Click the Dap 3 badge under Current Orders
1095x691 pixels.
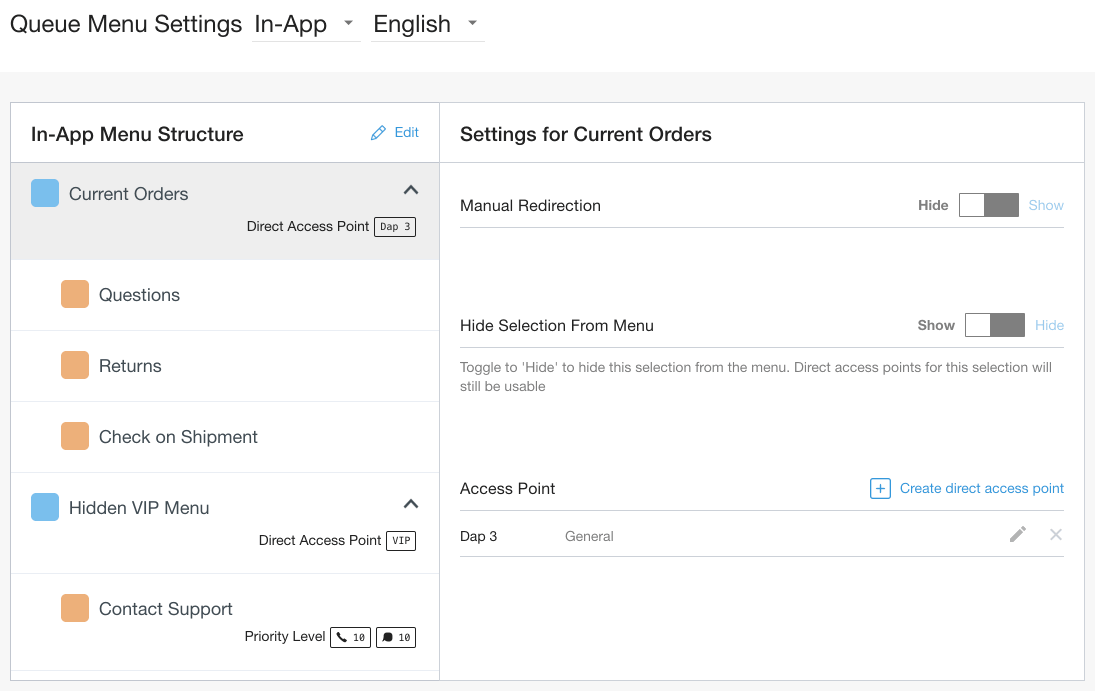pos(395,227)
